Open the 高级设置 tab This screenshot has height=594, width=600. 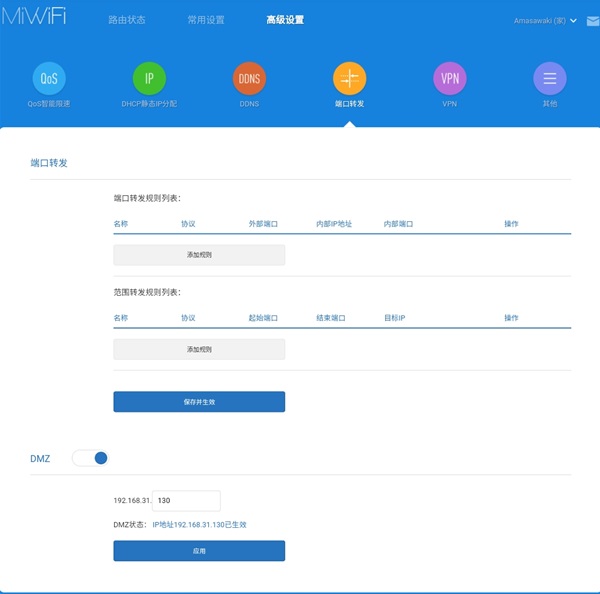(x=285, y=20)
